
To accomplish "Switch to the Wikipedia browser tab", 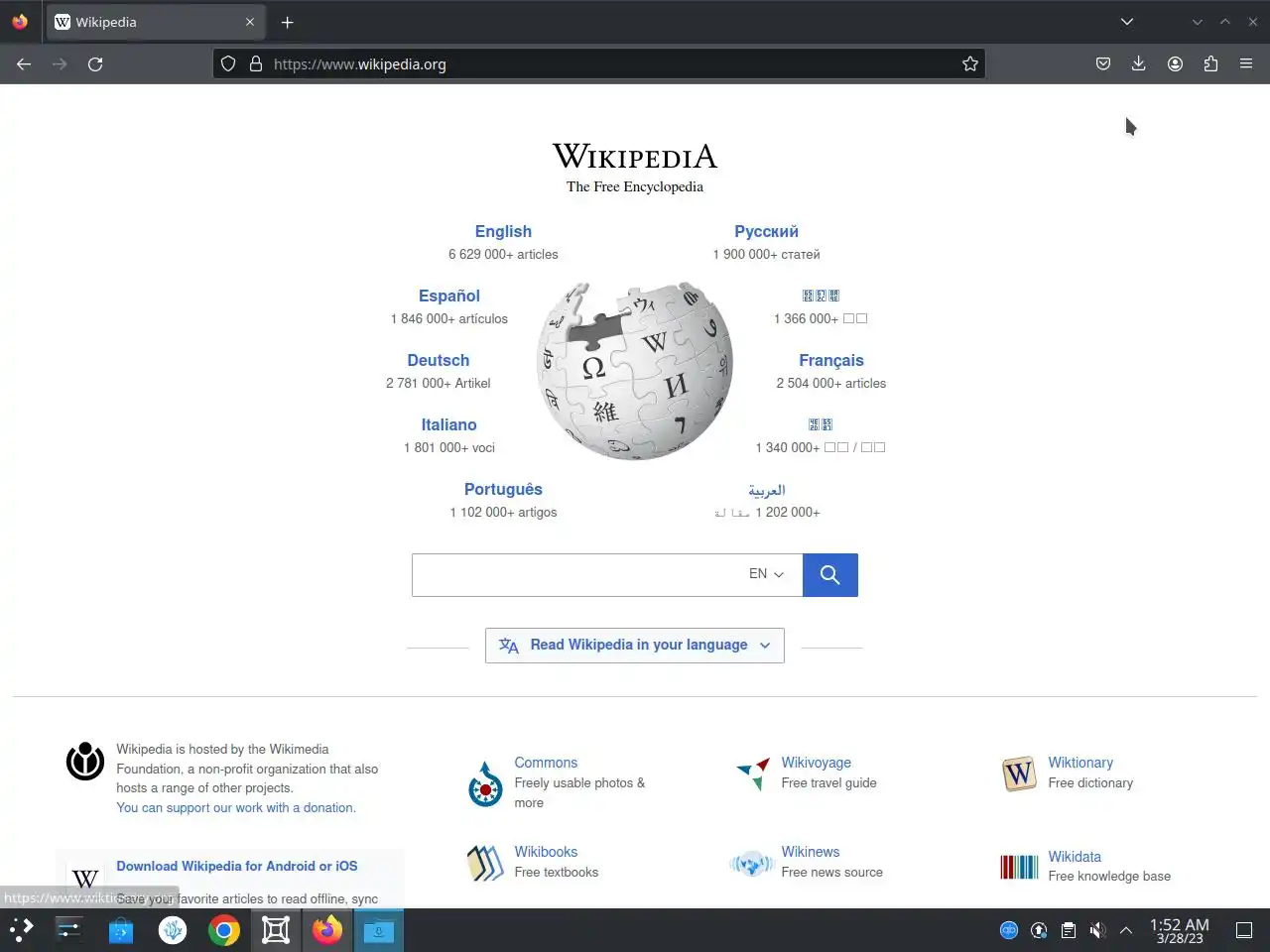I will click(154, 22).
